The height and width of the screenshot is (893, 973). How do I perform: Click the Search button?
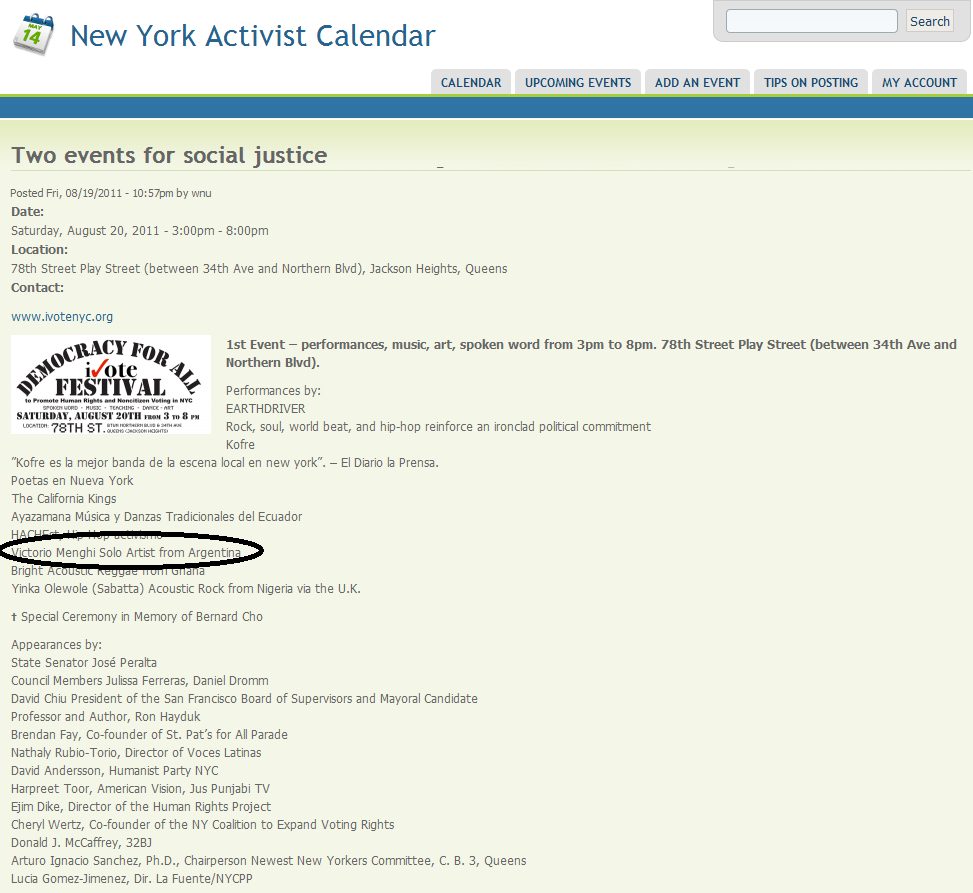[930, 21]
